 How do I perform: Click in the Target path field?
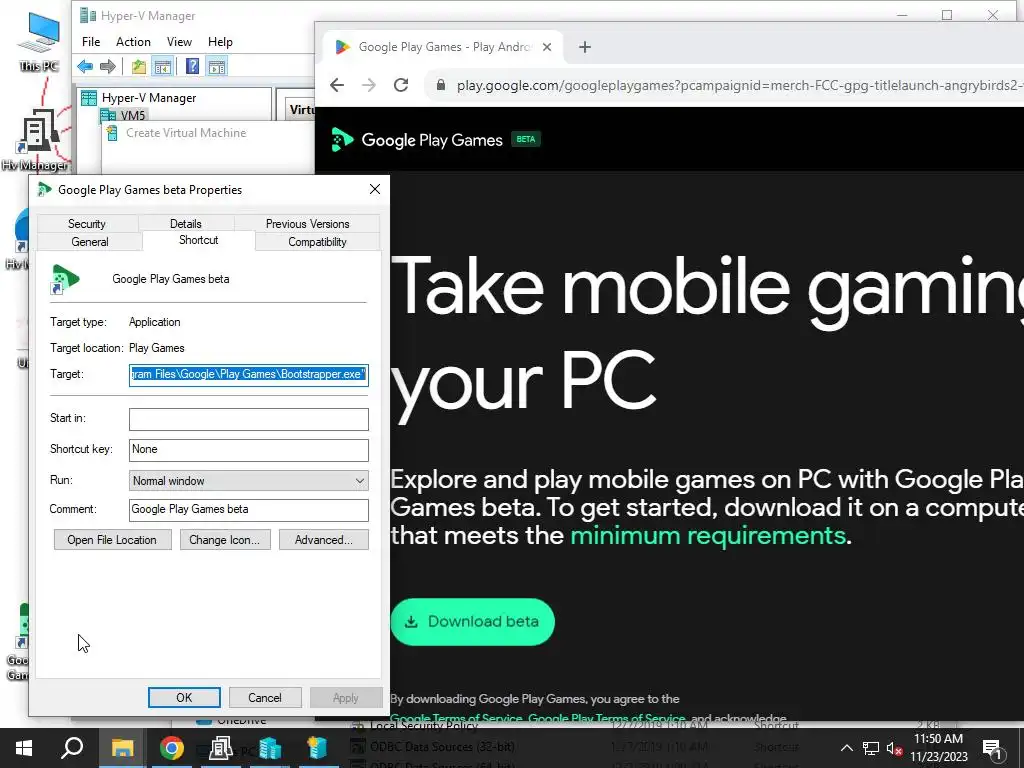[x=249, y=375]
